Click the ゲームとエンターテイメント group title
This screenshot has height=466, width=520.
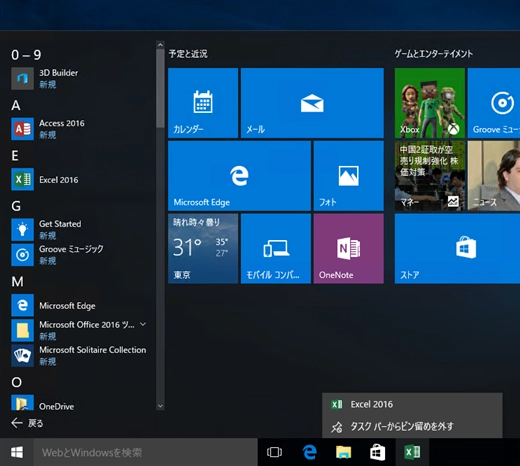(x=434, y=54)
